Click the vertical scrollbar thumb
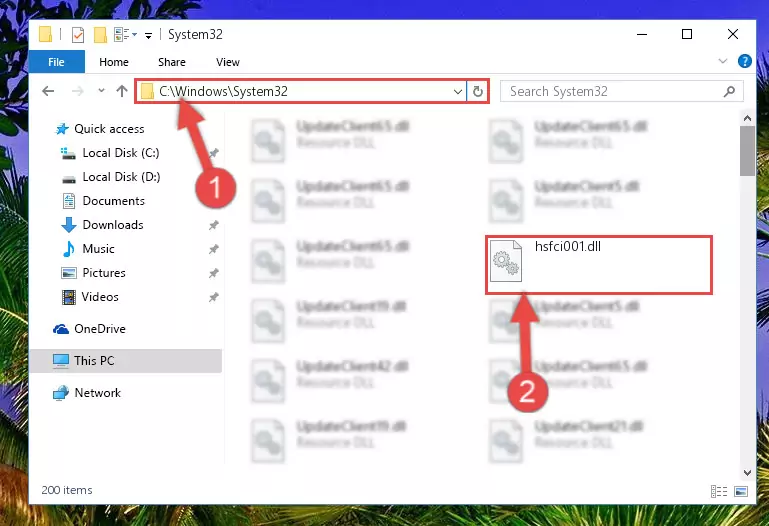Screen dimensions: 769x526 (x=747, y=151)
